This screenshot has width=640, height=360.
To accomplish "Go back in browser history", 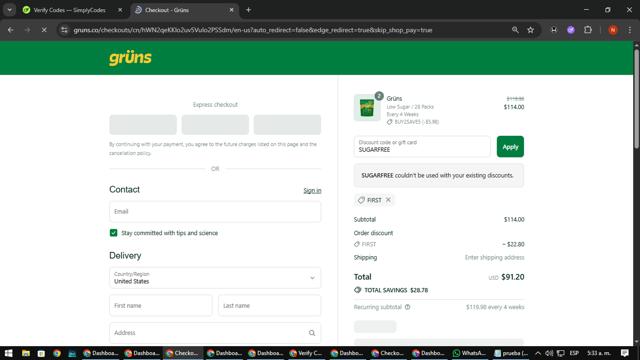I will (x=11, y=30).
